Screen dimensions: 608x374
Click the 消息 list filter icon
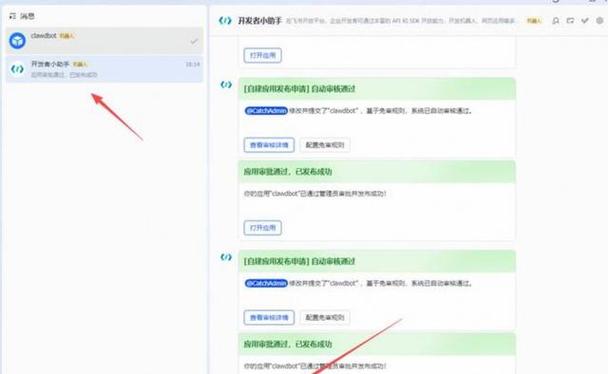coord(12,16)
